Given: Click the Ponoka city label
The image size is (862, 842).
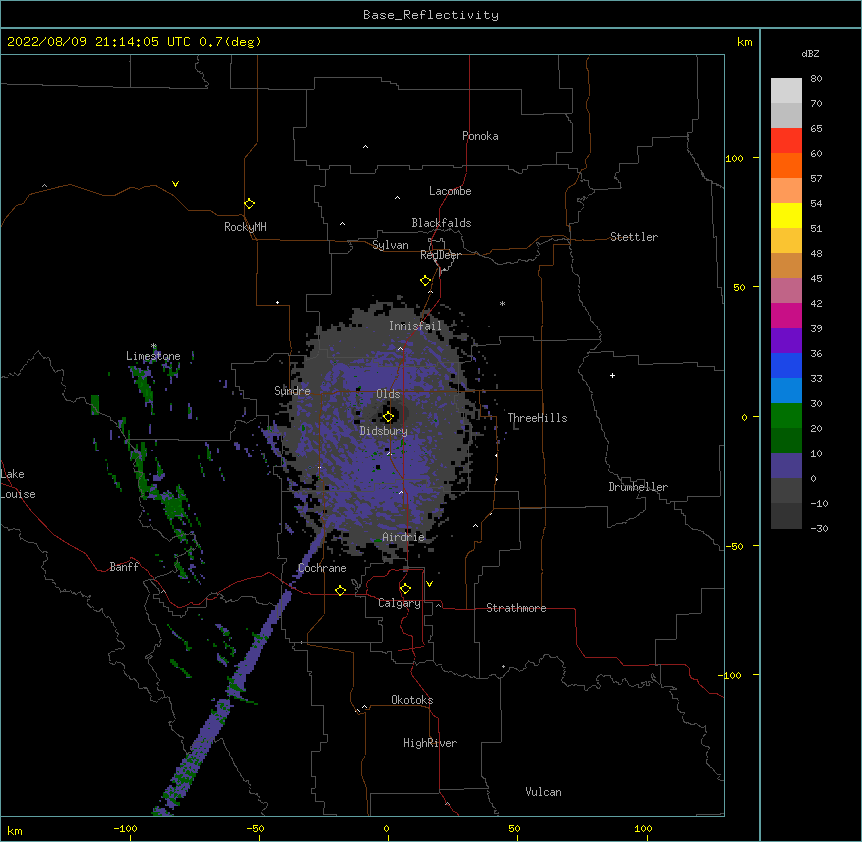Looking at the screenshot, I should tap(480, 136).
